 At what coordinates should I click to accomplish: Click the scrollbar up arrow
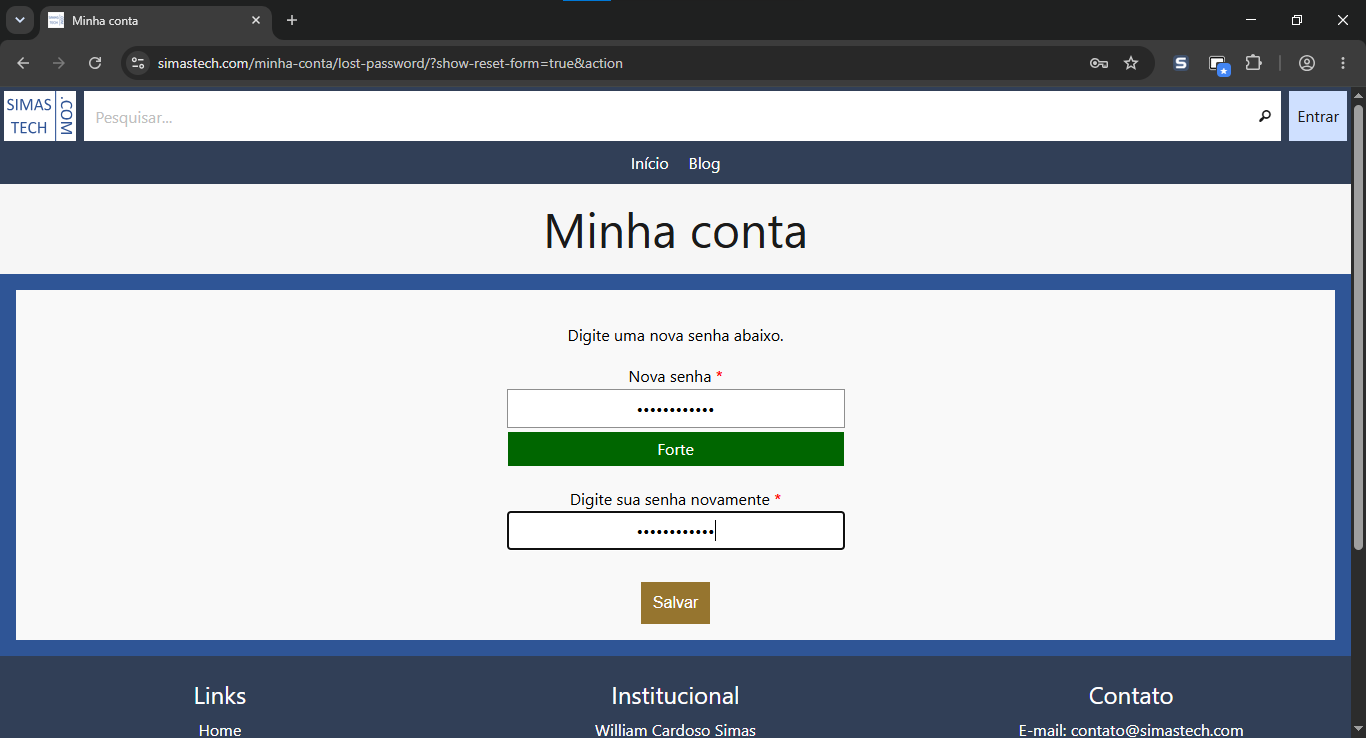click(x=1358, y=97)
